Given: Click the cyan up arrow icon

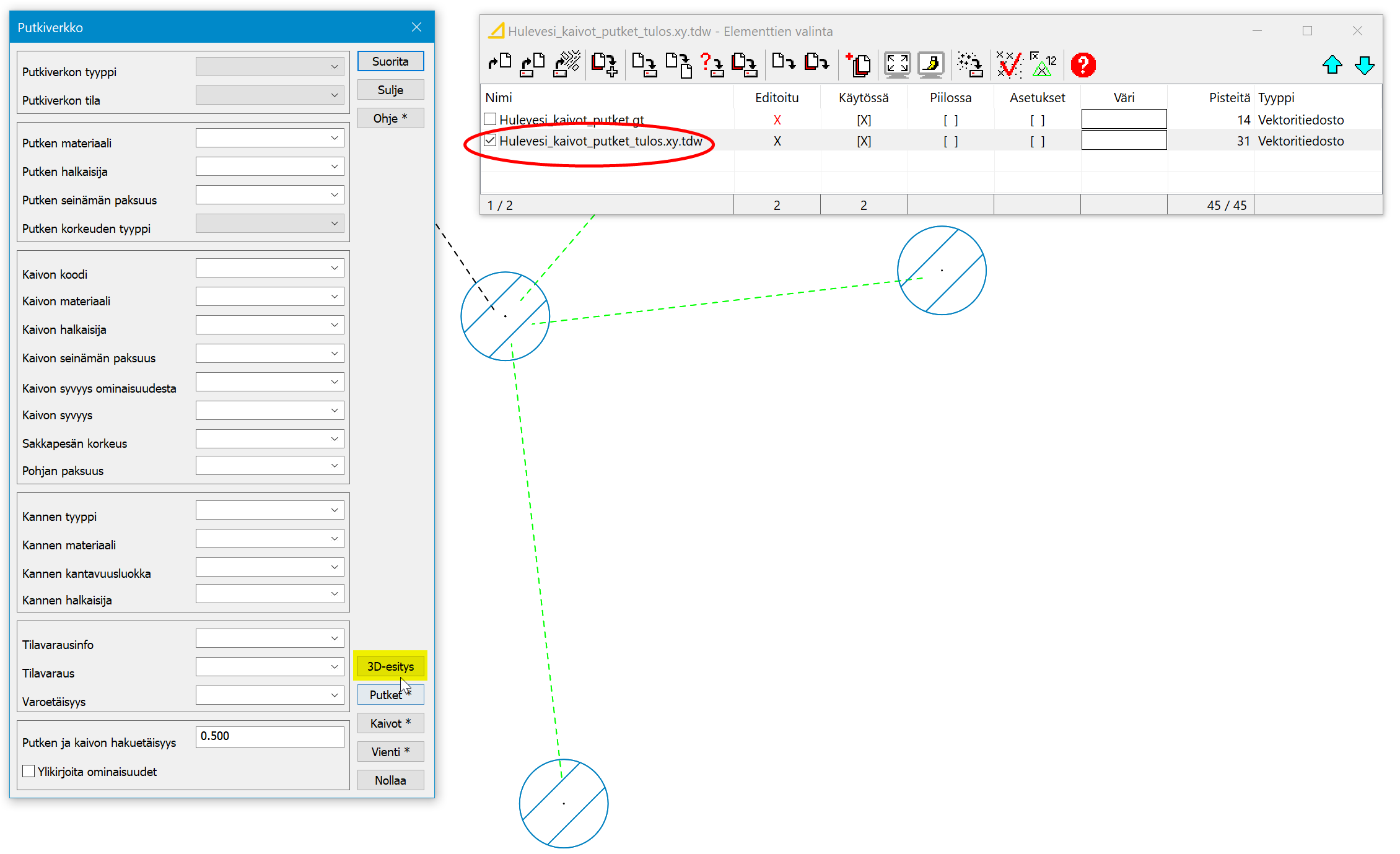Looking at the screenshot, I should [x=1332, y=65].
